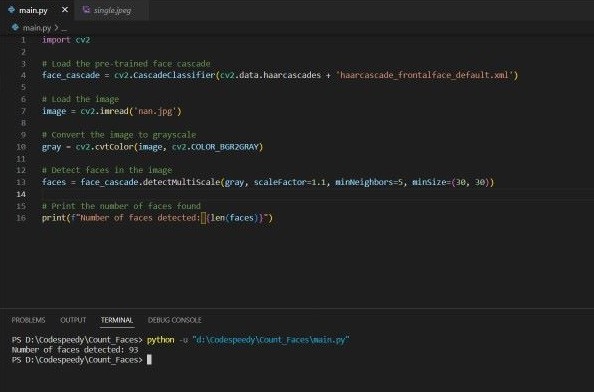Click the main.py path link in terminal
Screen dimensions: 594x392
(271, 340)
